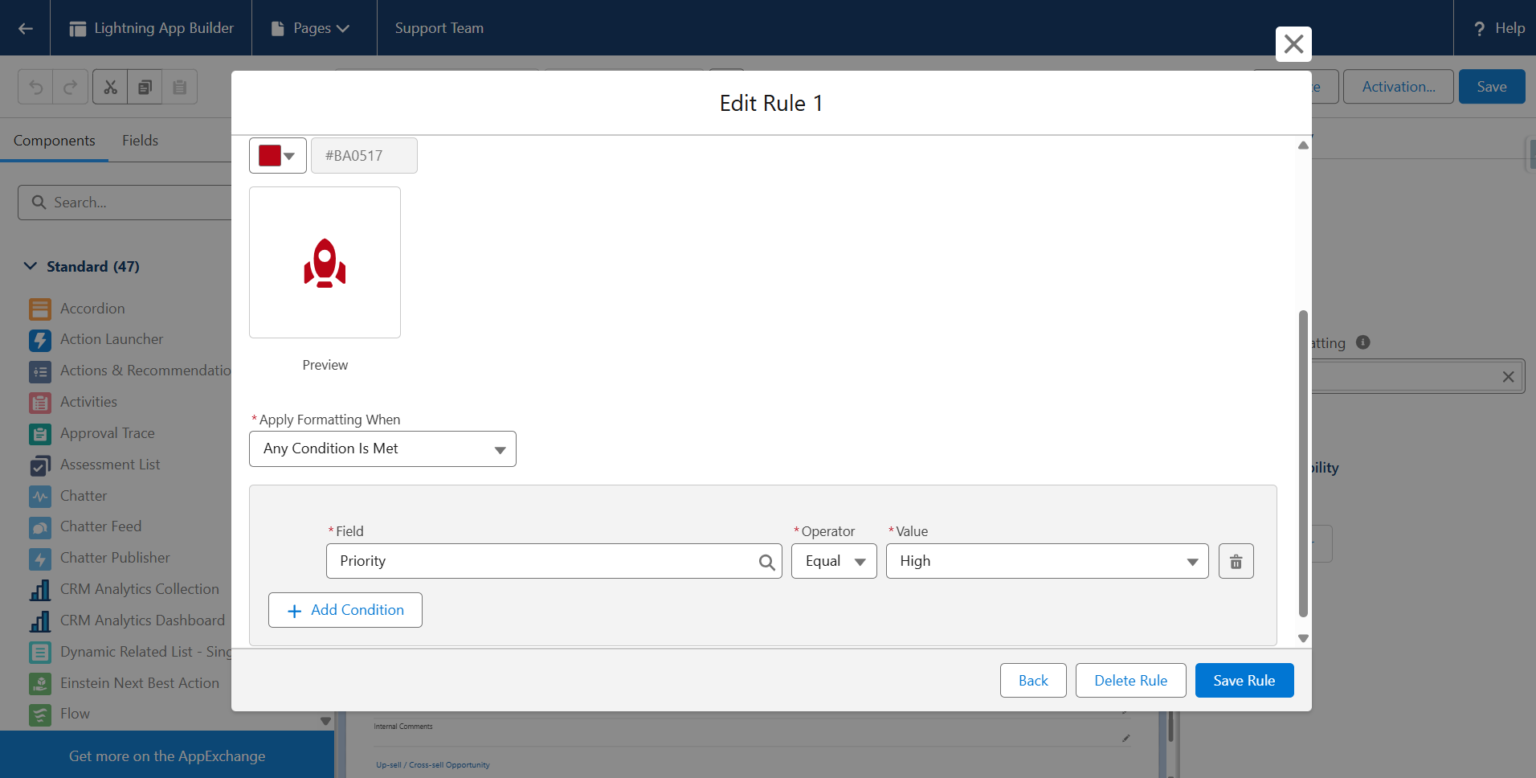Select the Einstein Next Best Action icon
This screenshot has height=778, width=1536.
coord(40,683)
